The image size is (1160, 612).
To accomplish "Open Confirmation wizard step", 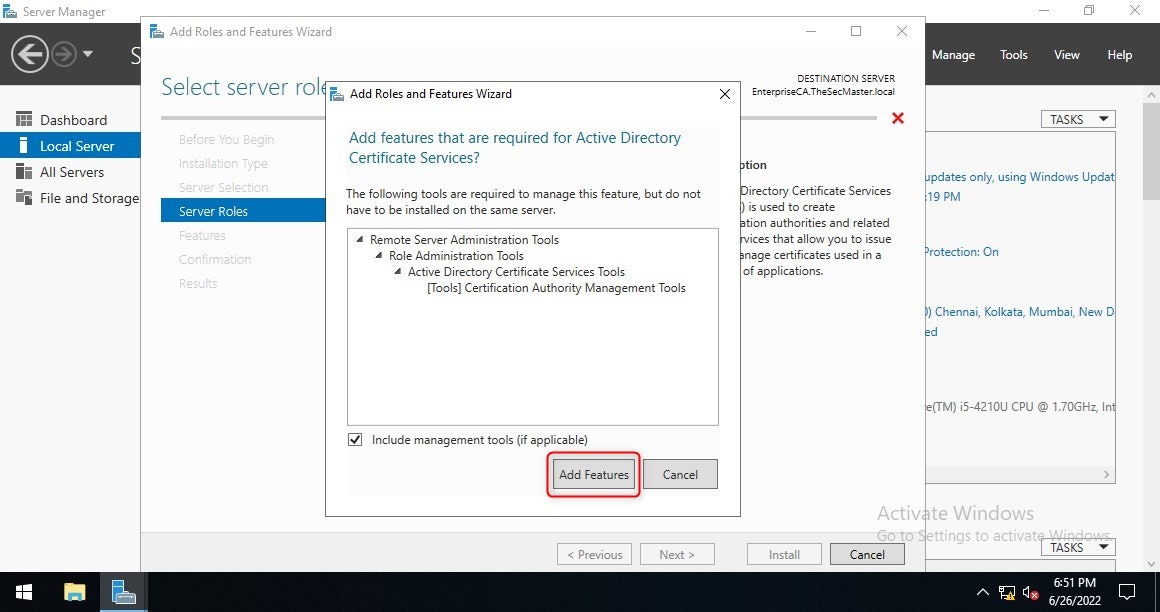I will [215, 259].
